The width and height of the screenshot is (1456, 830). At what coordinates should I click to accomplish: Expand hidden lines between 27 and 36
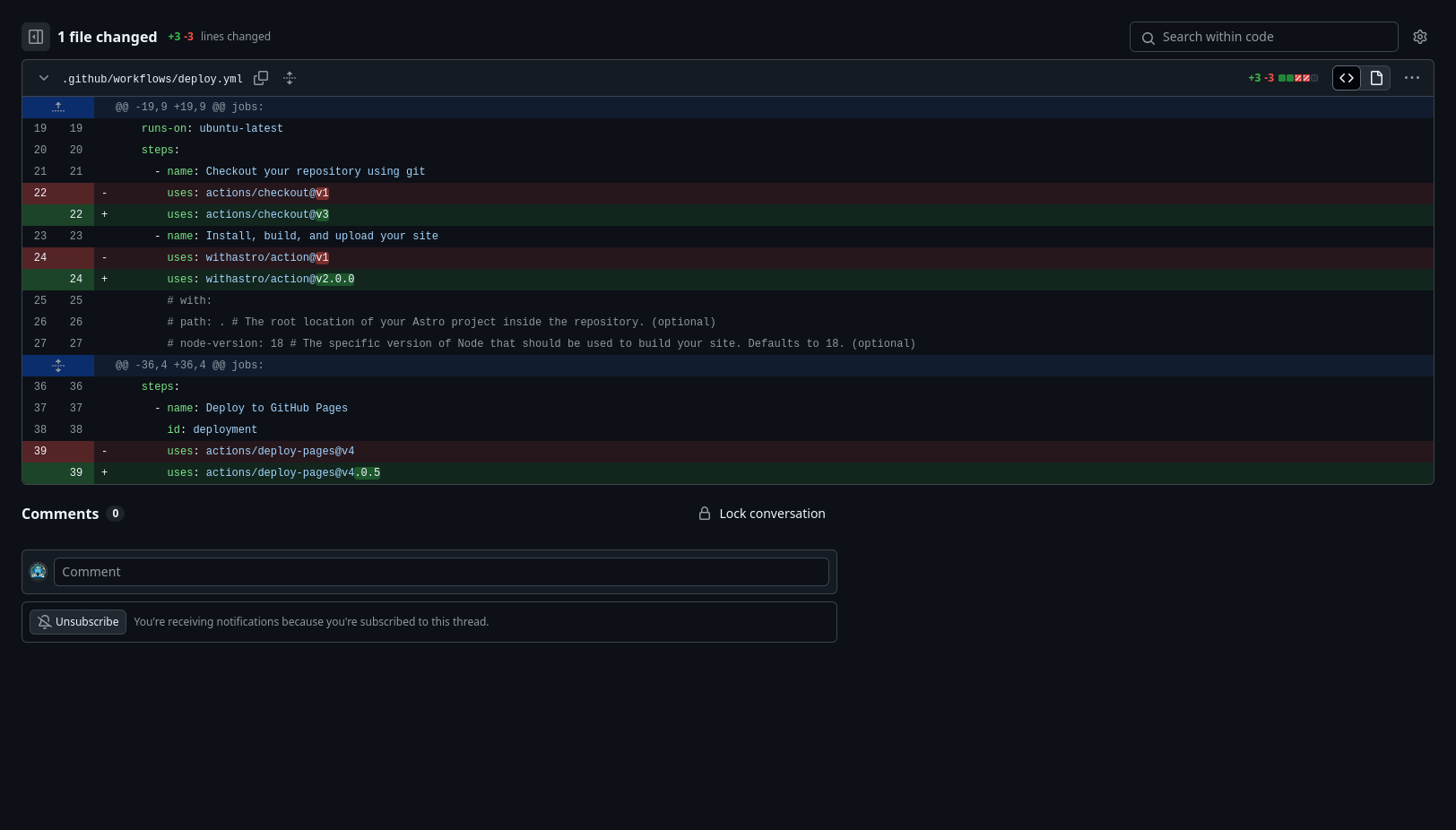(58, 366)
